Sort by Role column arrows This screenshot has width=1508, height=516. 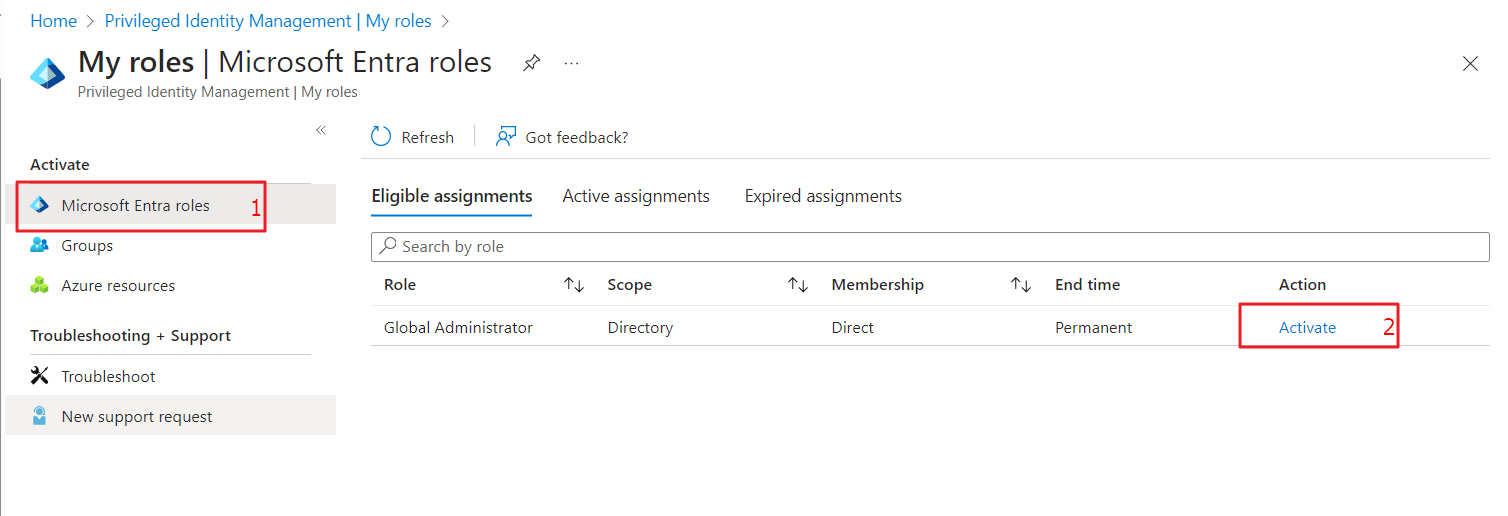click(x=574, y=285)
